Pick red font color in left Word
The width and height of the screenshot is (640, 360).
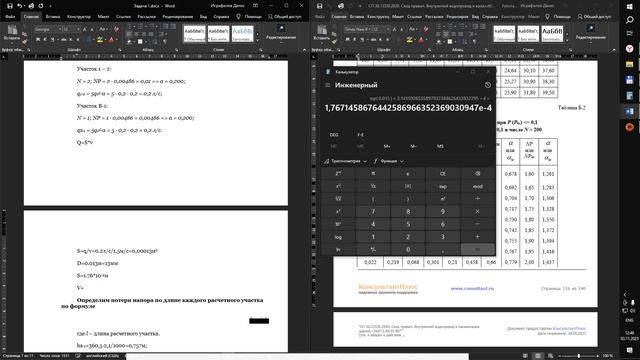[x=111, y=40]
